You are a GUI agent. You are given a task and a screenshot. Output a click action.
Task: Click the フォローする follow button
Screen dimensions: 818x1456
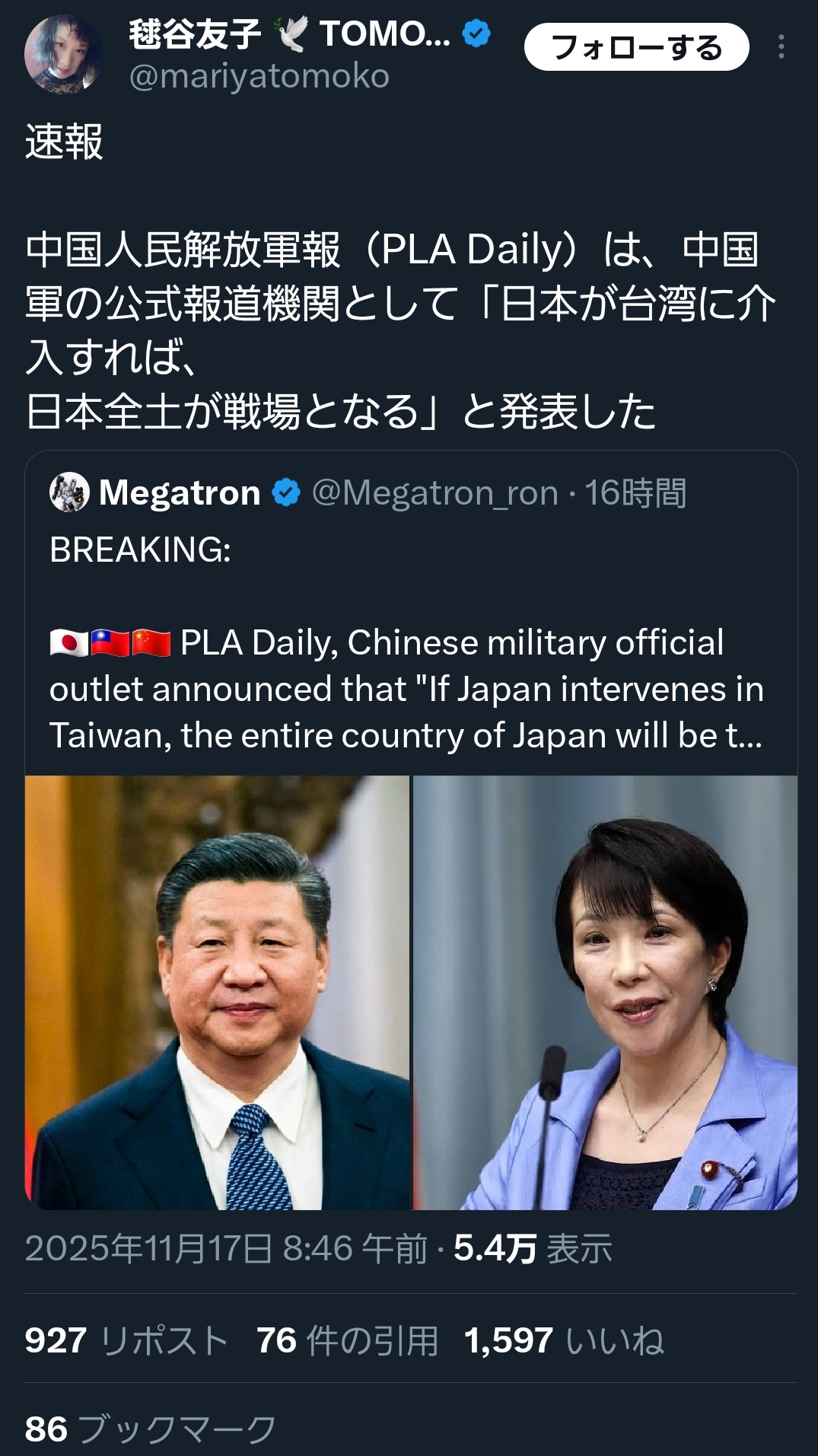637,47
